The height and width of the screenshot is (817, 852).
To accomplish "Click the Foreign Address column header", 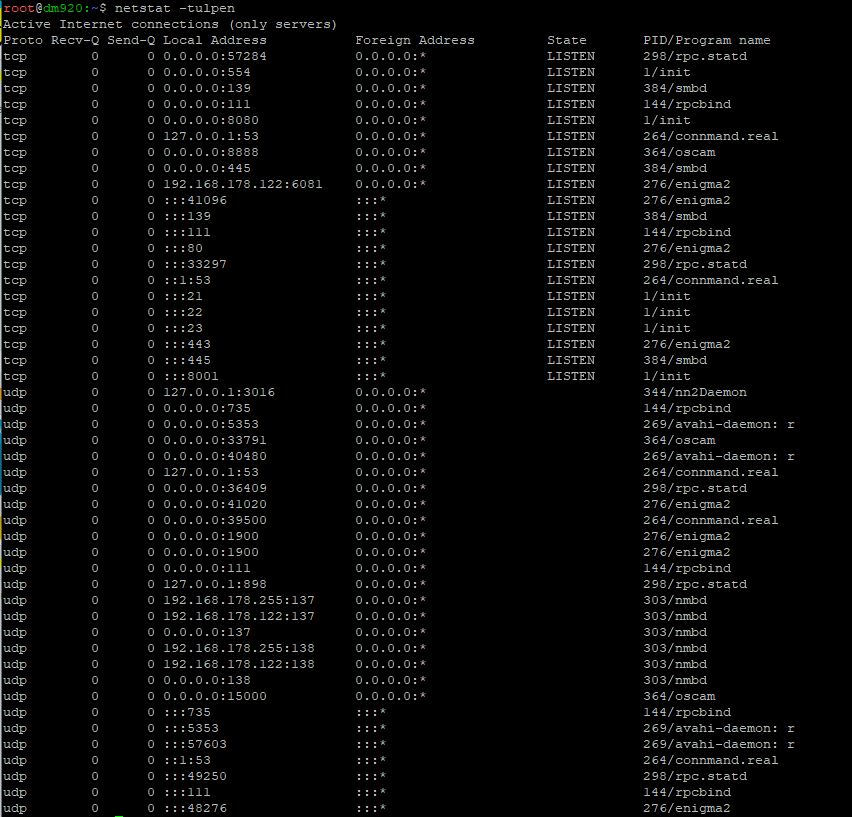I will pos(415,40).
